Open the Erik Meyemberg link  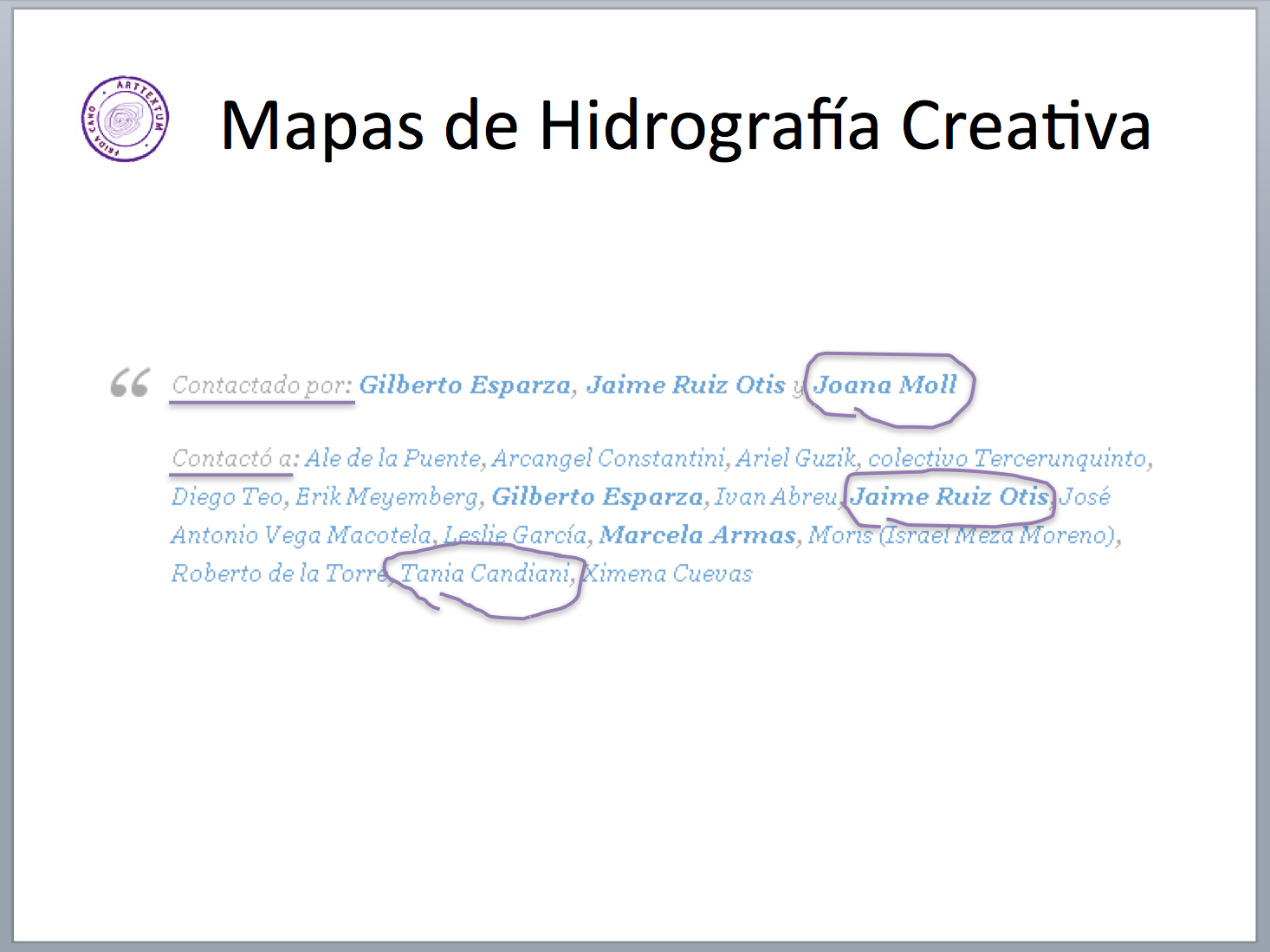click(386, 497)
